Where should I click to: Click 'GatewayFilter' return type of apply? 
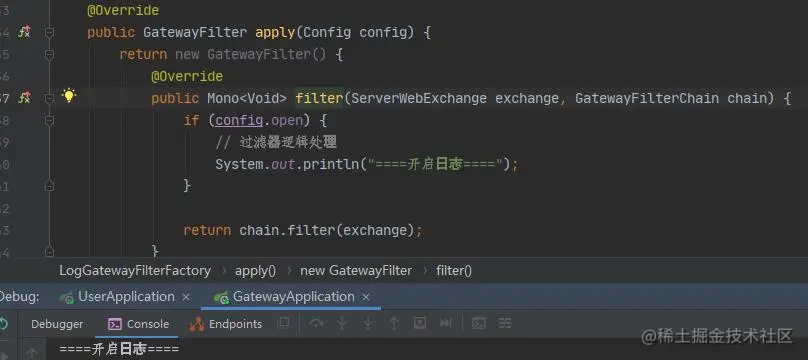click(x=195, y=32)
